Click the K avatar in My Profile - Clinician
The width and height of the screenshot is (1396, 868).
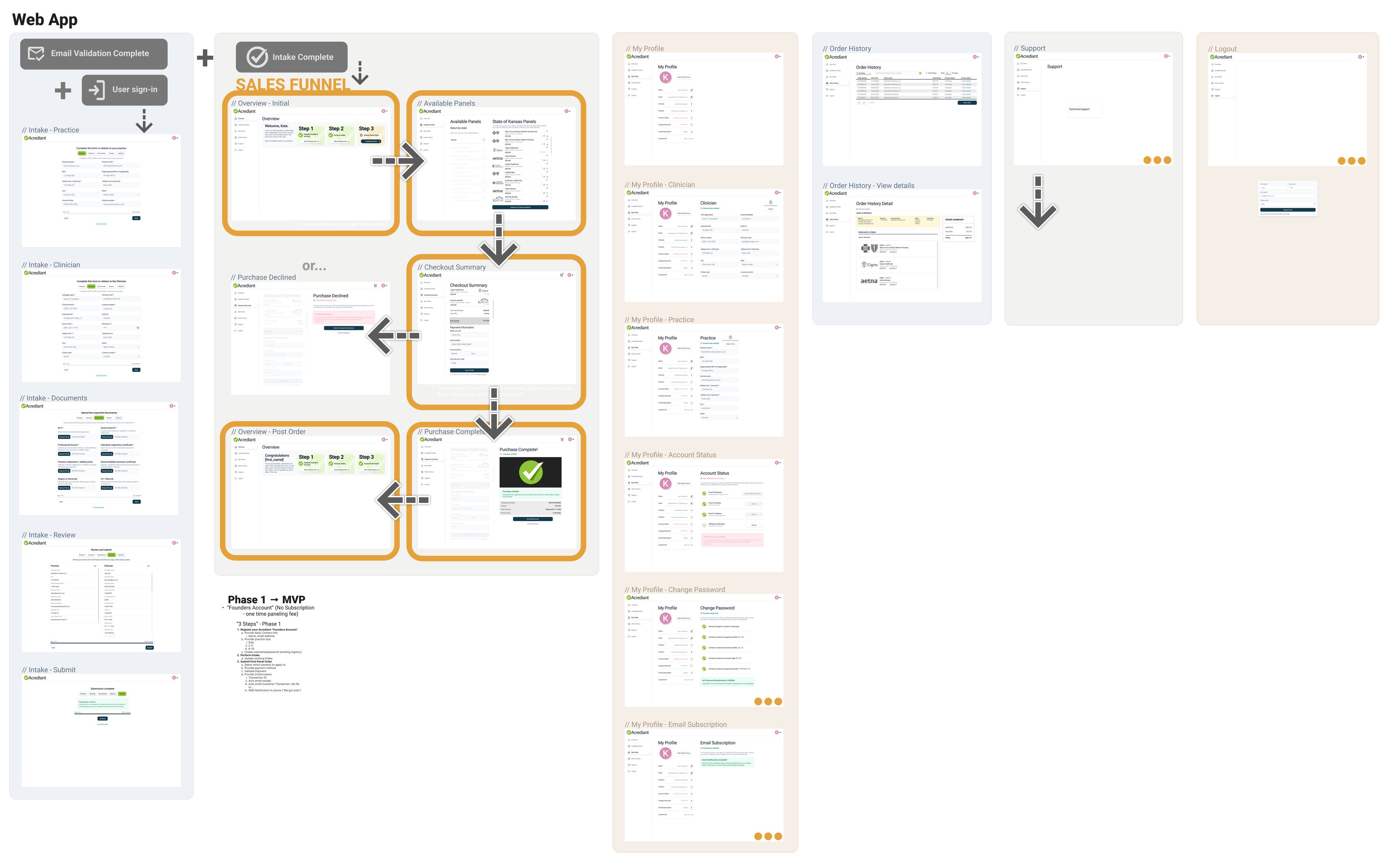pyautogui.click(x=665, y=214)
